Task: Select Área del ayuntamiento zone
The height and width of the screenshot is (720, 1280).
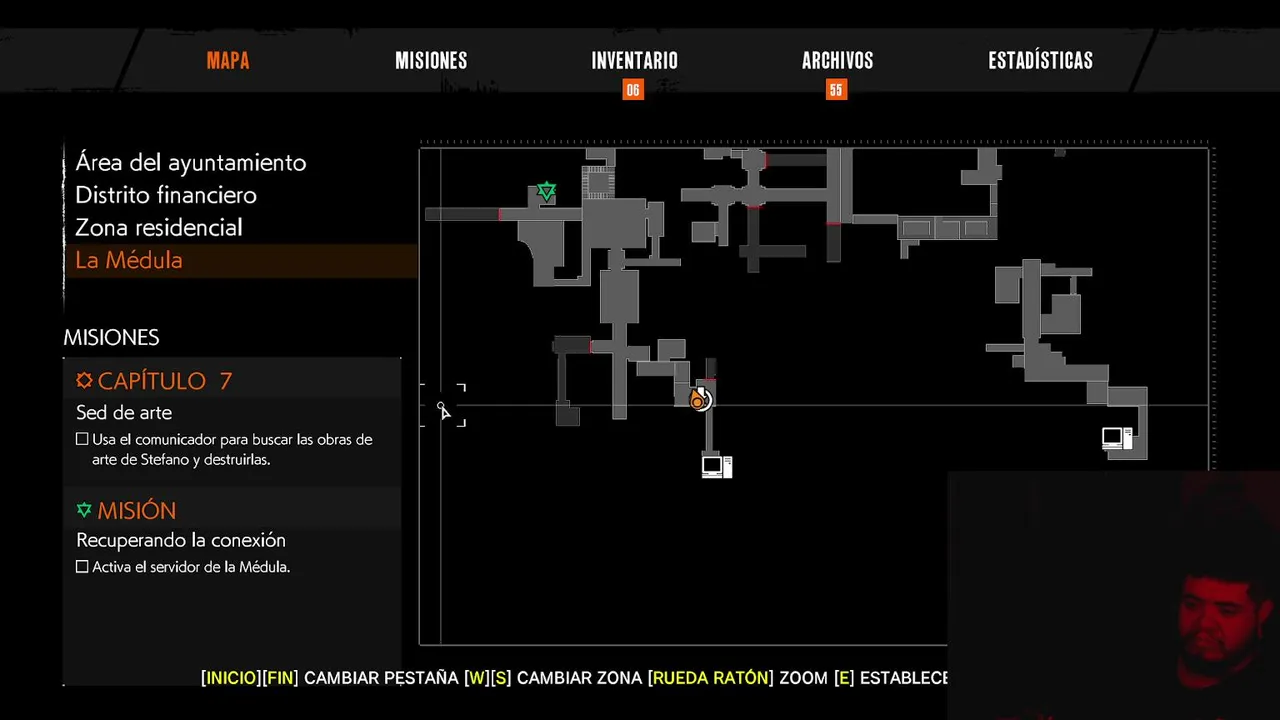Action: click(191, 162)
